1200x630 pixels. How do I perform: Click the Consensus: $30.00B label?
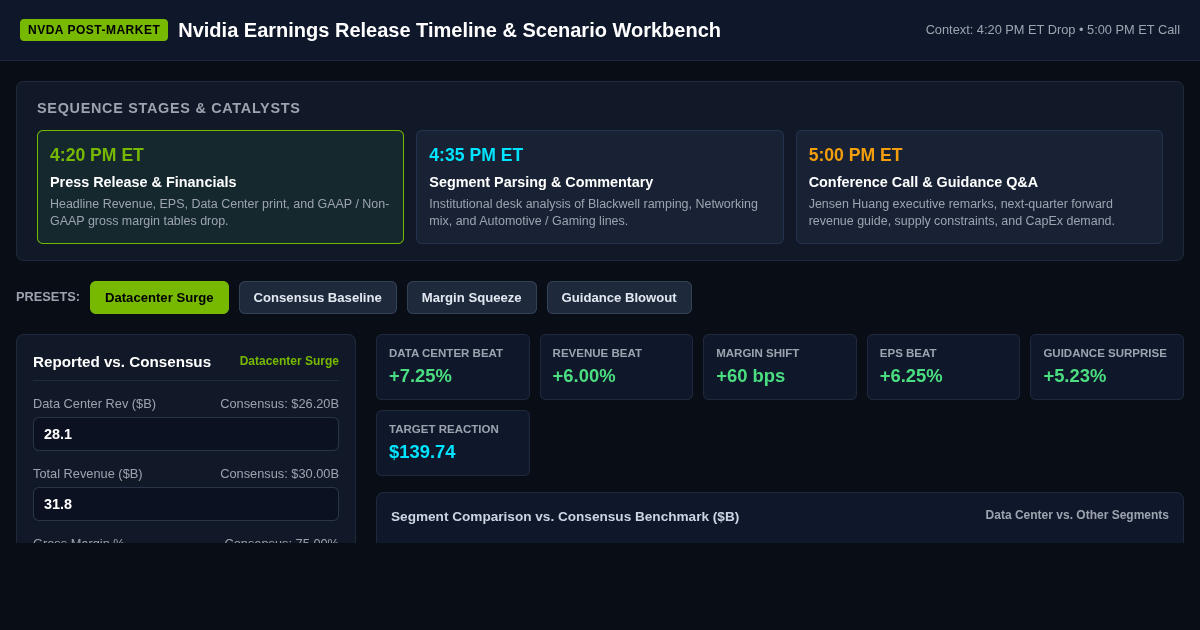point(279,474)
